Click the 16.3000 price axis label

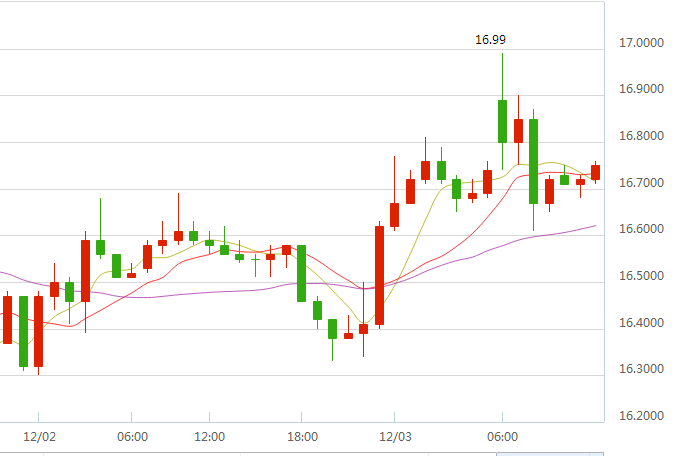tap(643, 370)
